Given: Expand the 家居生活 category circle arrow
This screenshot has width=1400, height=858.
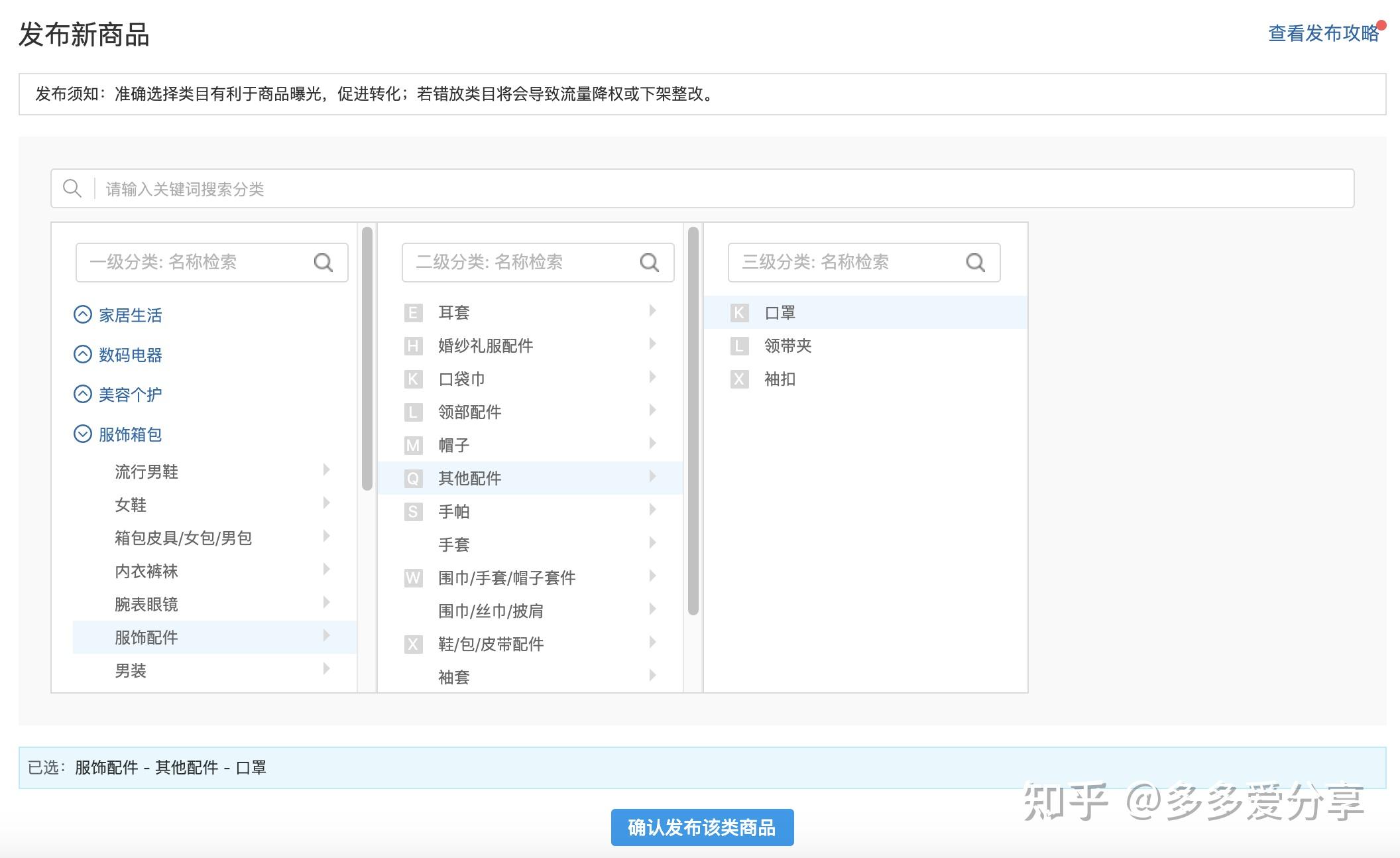Looking at the screenshot, I should [82, 314].
